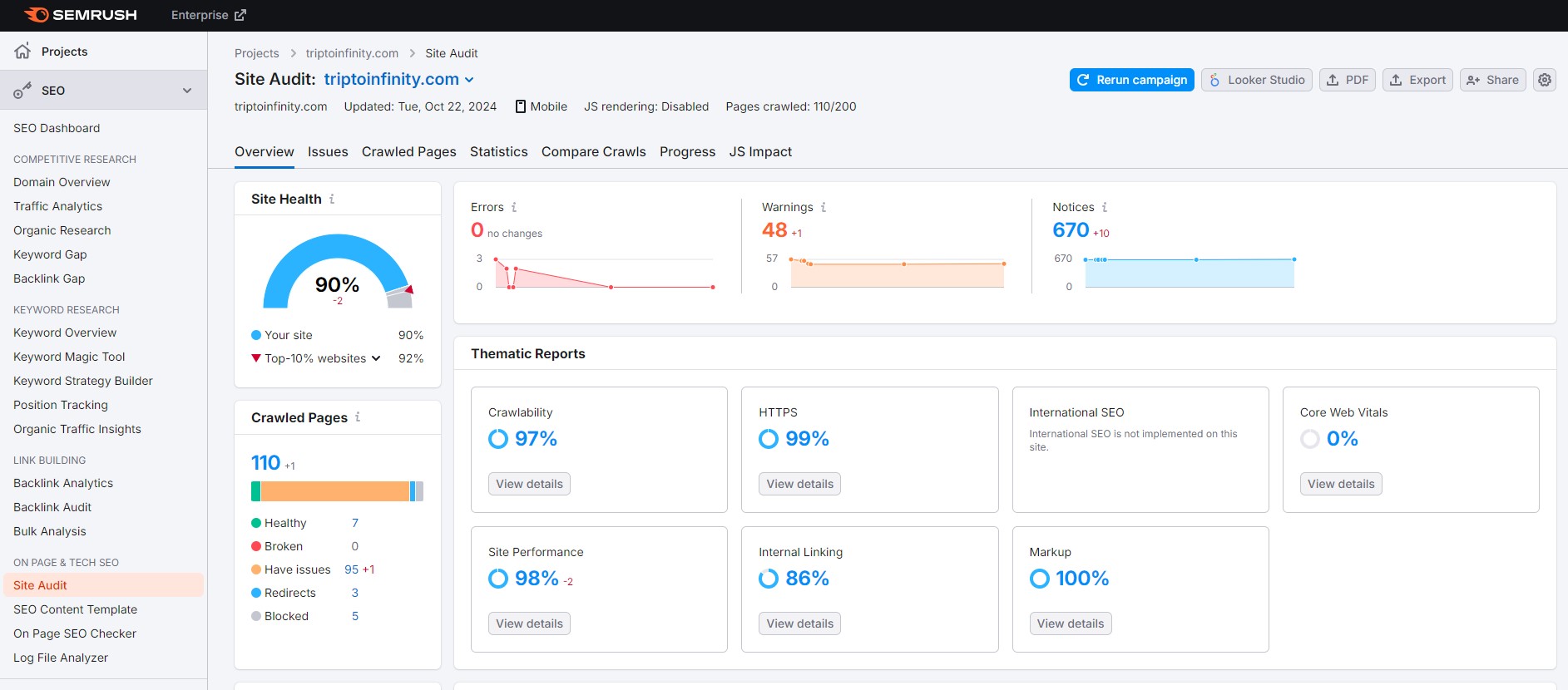Click the Errors trend chart

[x=604, y=273]
